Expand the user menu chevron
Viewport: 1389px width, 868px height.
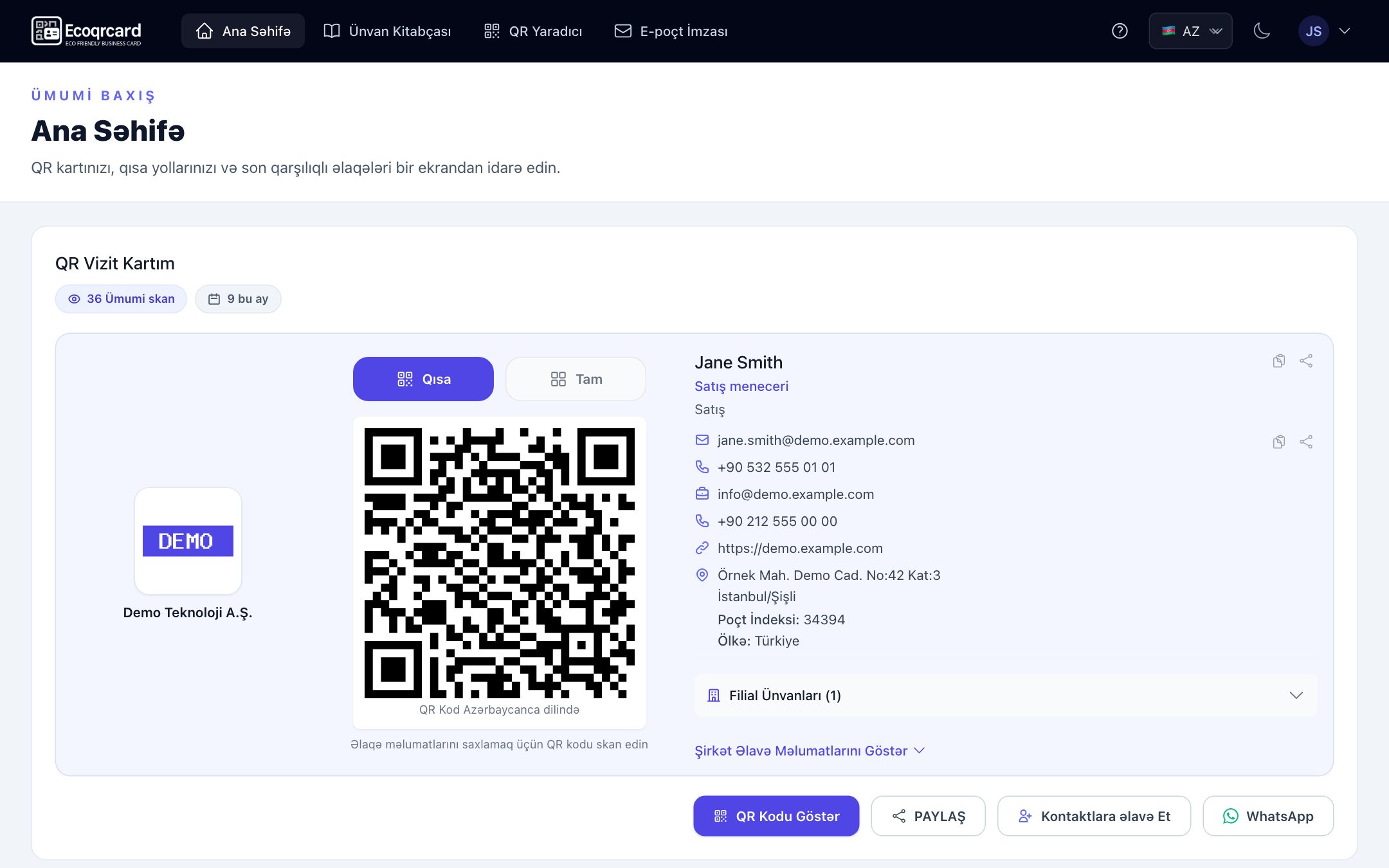(1345, 31)
